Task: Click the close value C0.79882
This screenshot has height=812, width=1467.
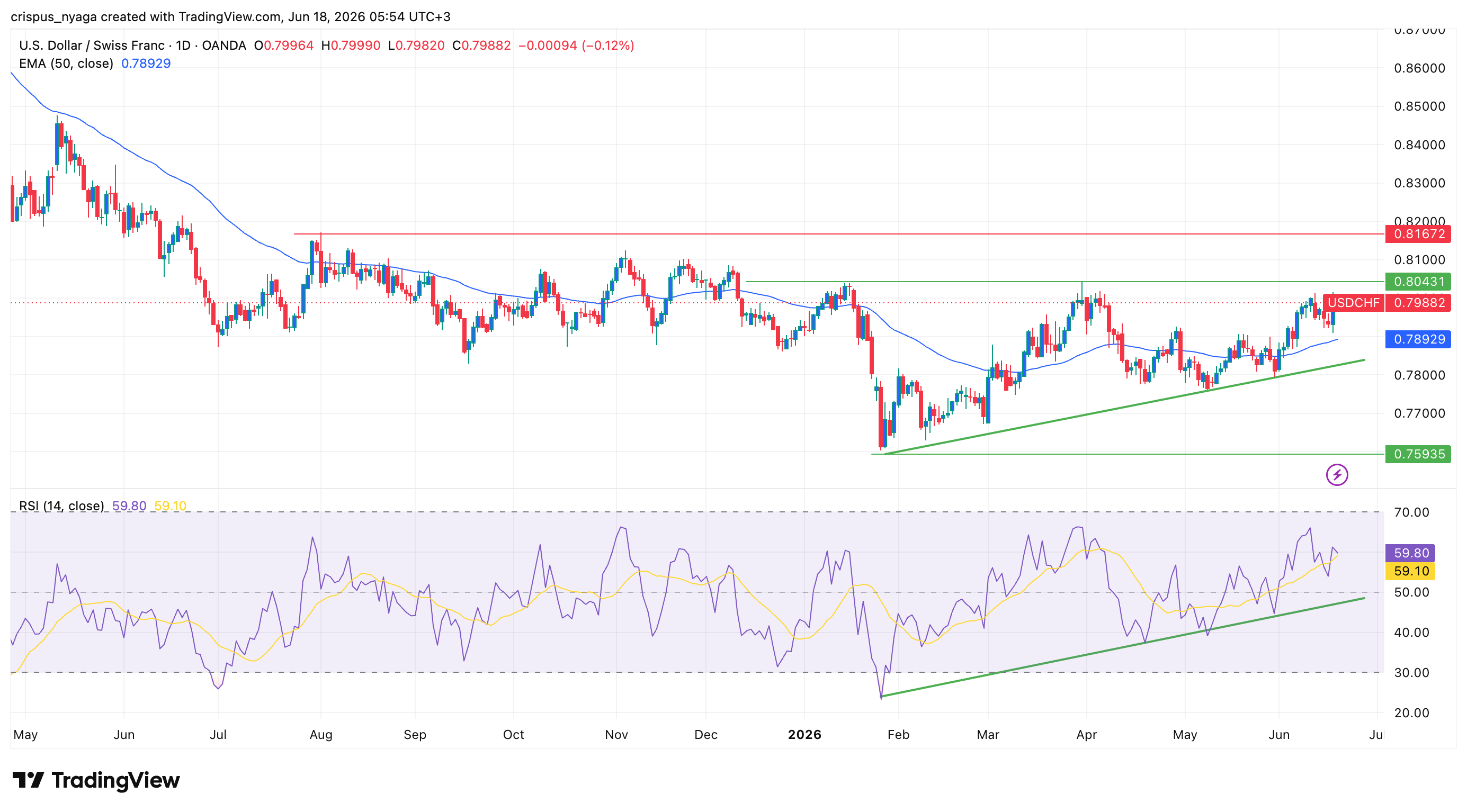Action: [x=482, y=46]
